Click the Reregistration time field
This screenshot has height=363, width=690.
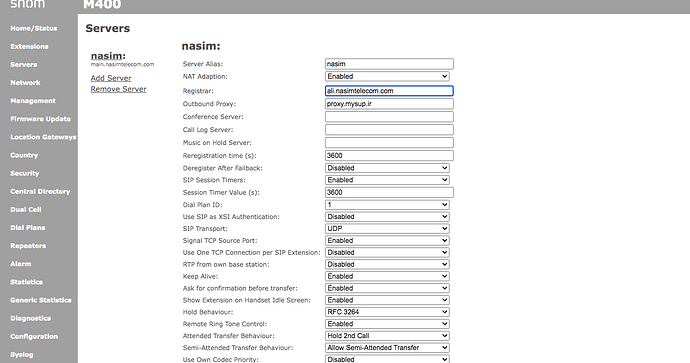(x=389, y=155)
